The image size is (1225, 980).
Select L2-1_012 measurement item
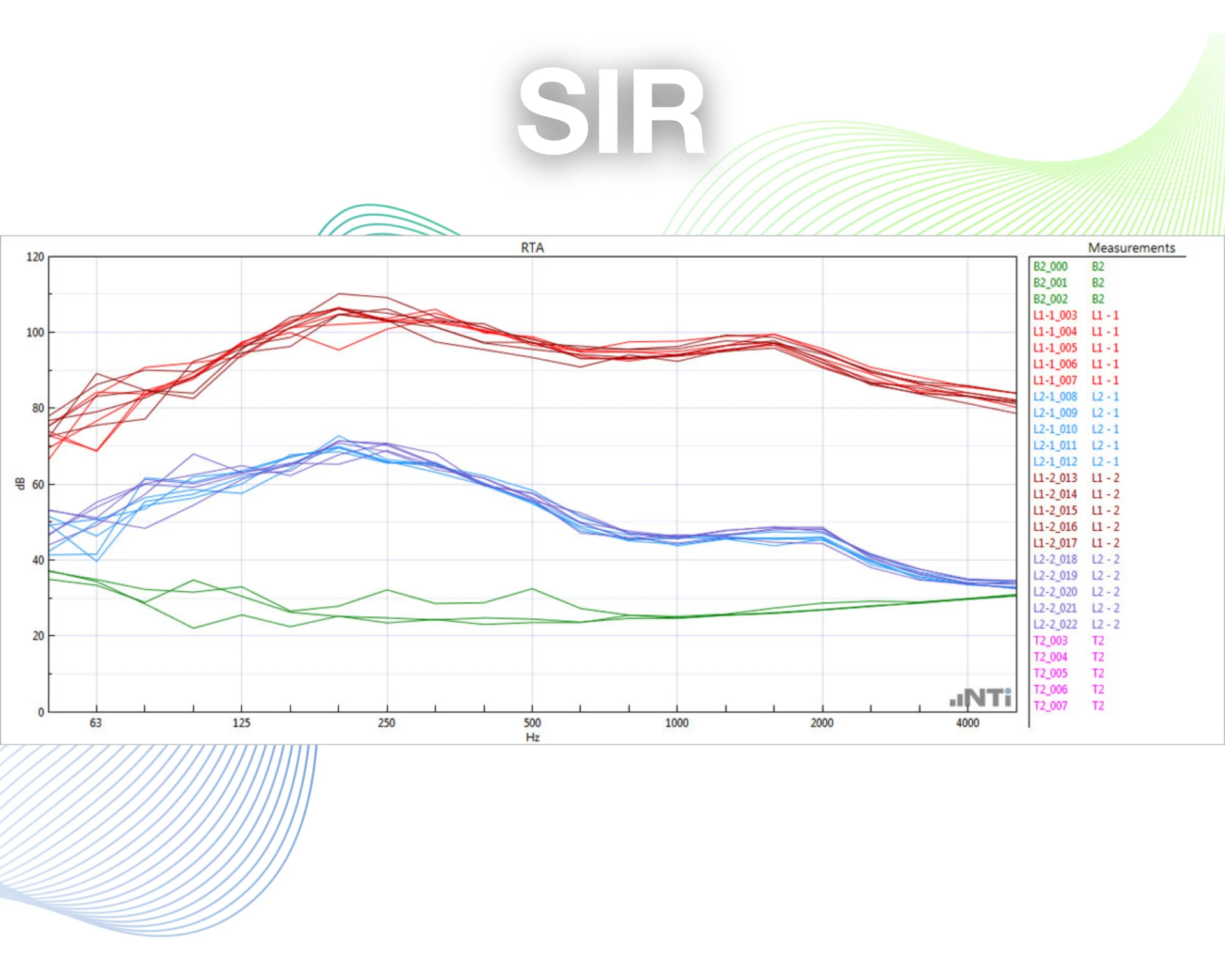[1055, 462]
